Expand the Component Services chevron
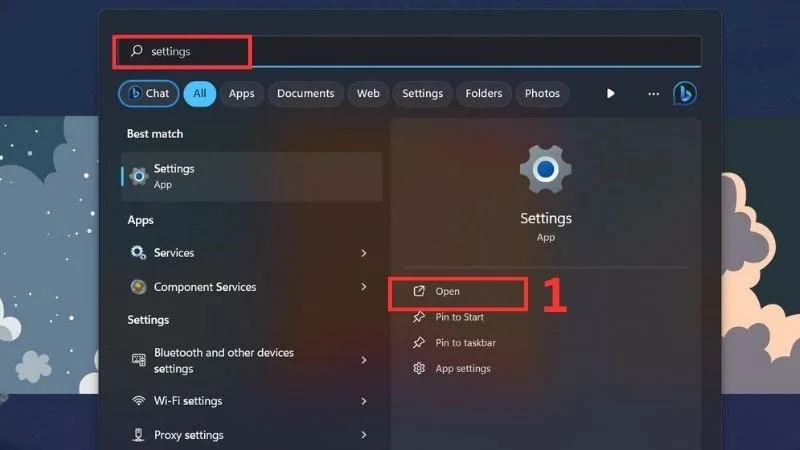 pyautogui.click(x=364, y=287)
